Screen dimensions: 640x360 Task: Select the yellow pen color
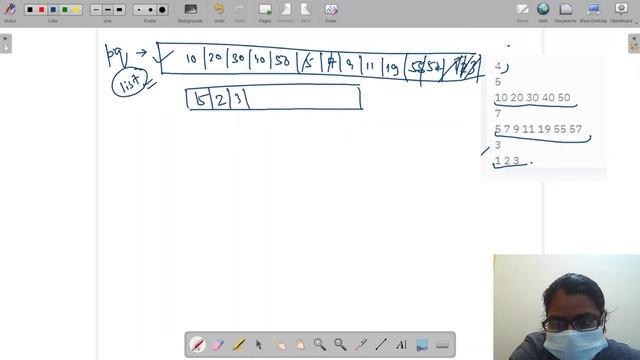pyautogui.click(x=76, y=10)
